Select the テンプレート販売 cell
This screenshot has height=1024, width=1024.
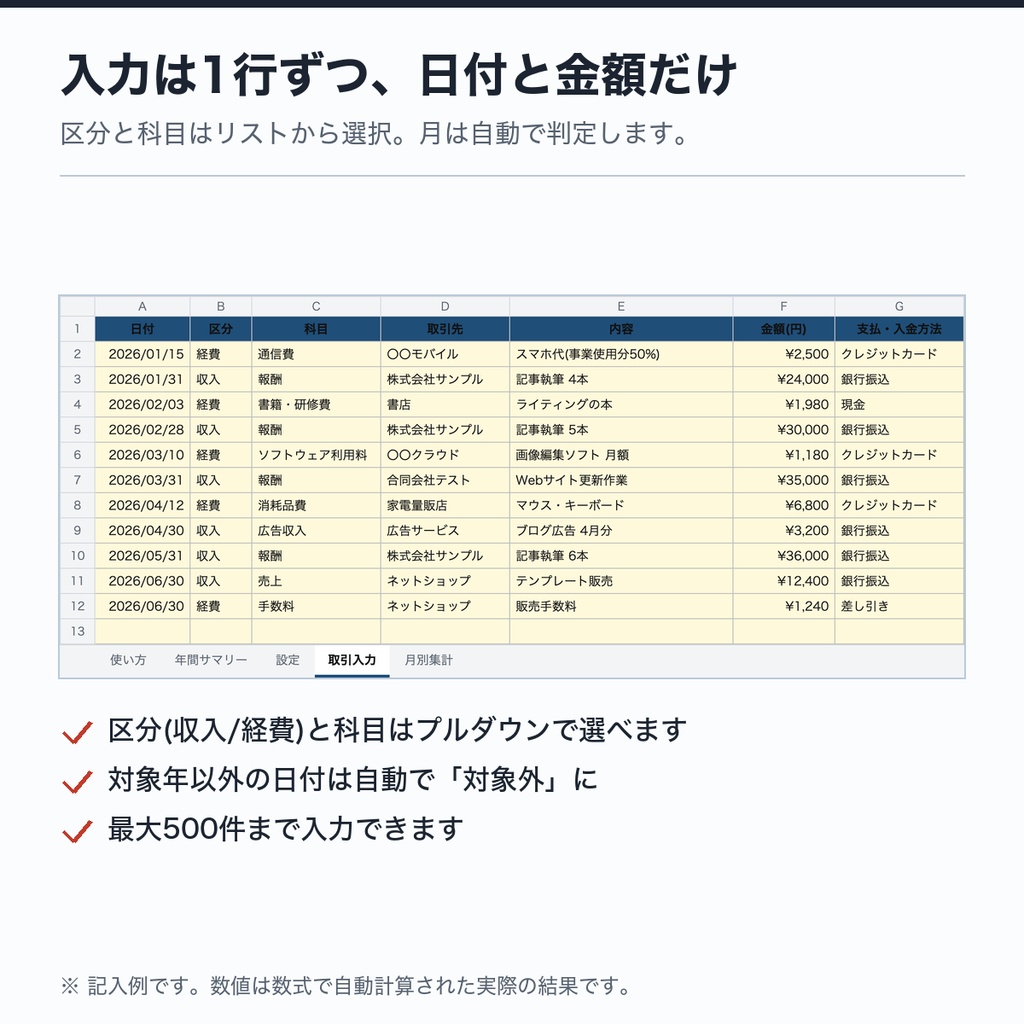(x=621, y=581)
